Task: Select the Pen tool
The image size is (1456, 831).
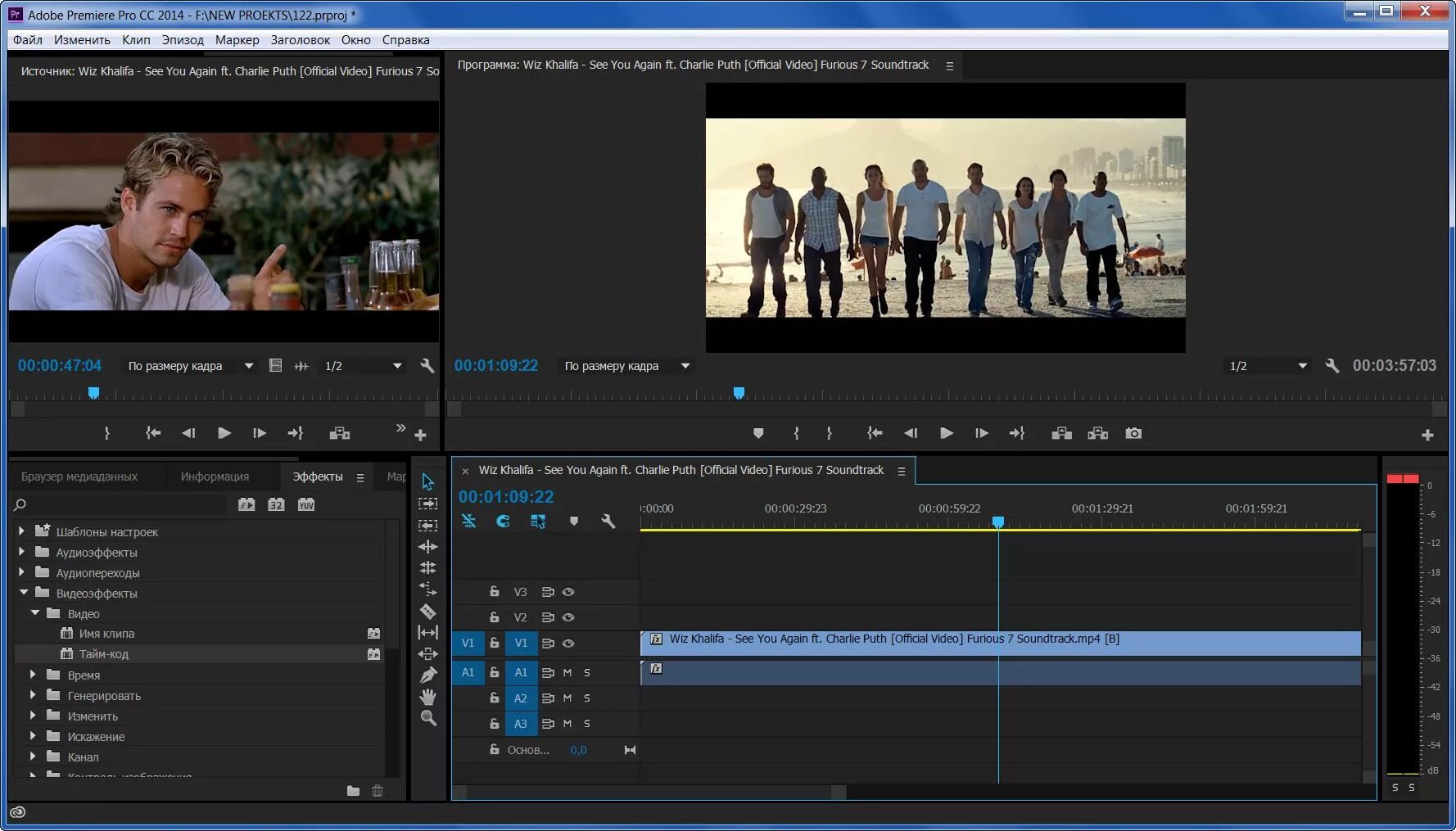Action: tap(427, 675)
